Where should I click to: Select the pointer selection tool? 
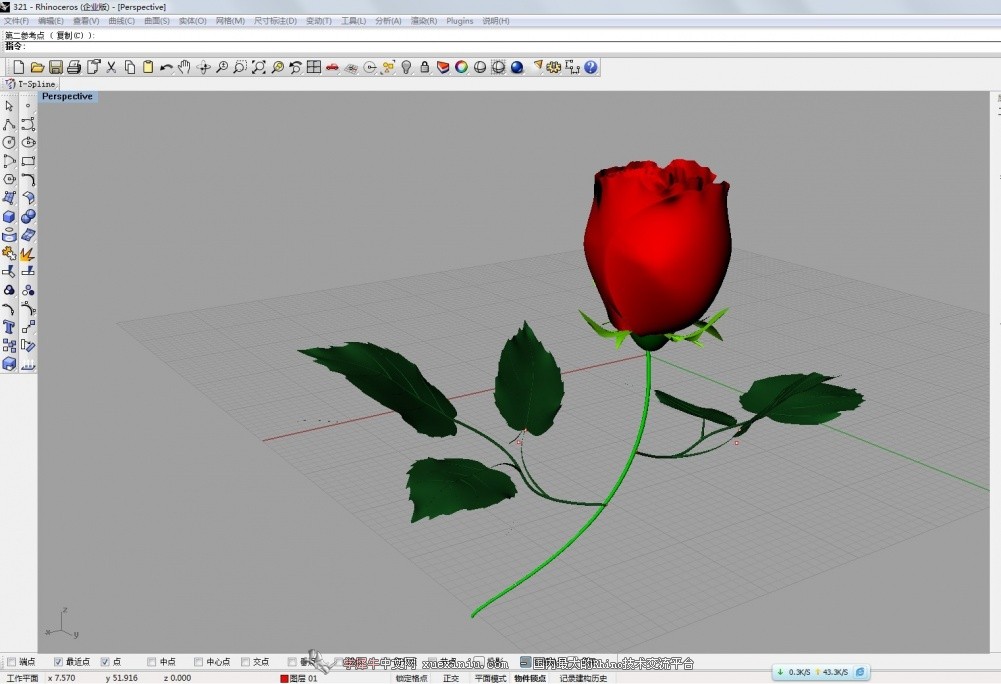9,106
